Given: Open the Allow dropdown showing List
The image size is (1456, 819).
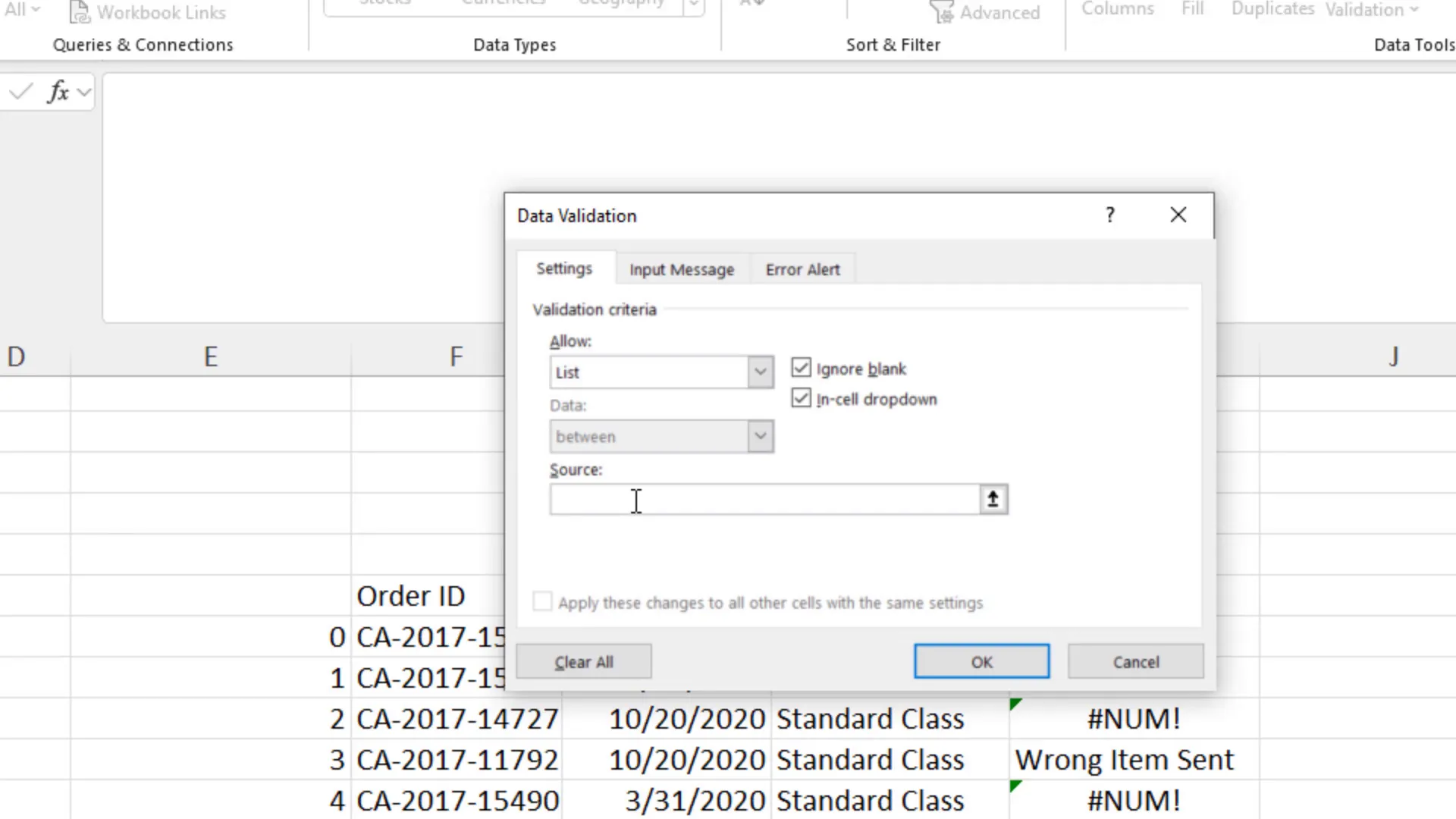Looking at the screenshot, I should (x=760, y=372).
